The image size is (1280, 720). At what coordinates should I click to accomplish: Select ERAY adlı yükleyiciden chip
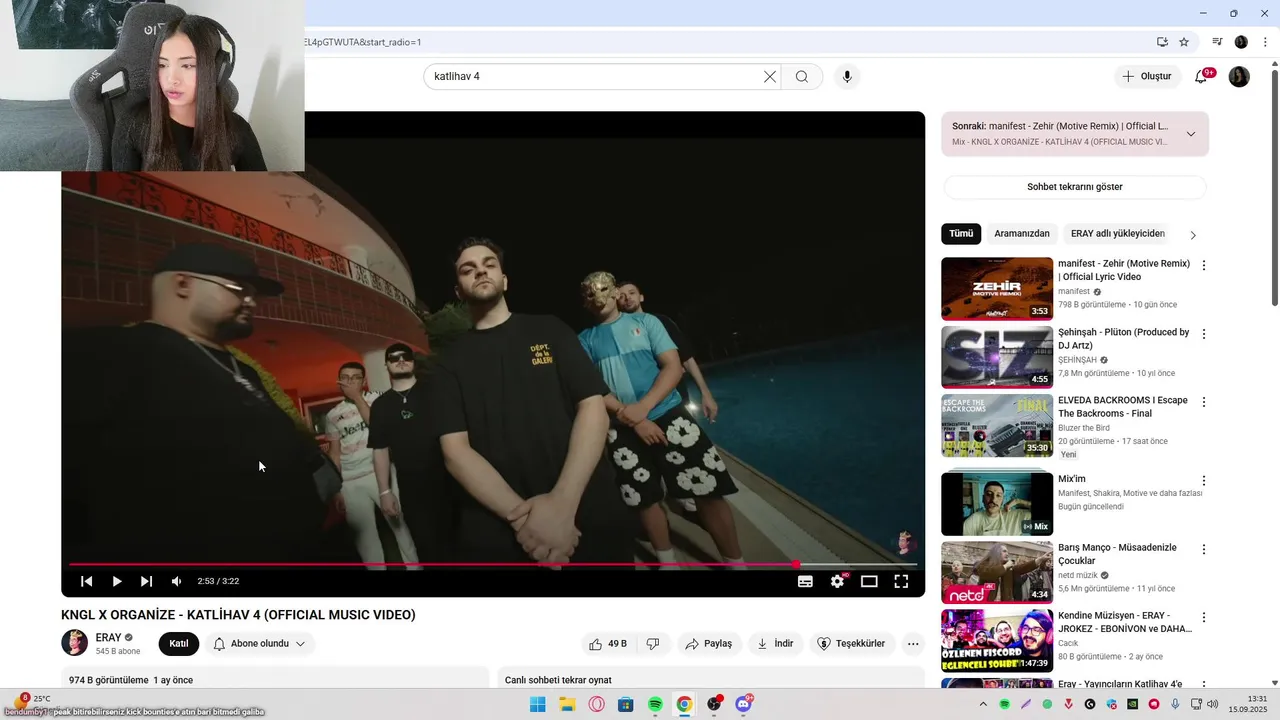point(1118,234)
